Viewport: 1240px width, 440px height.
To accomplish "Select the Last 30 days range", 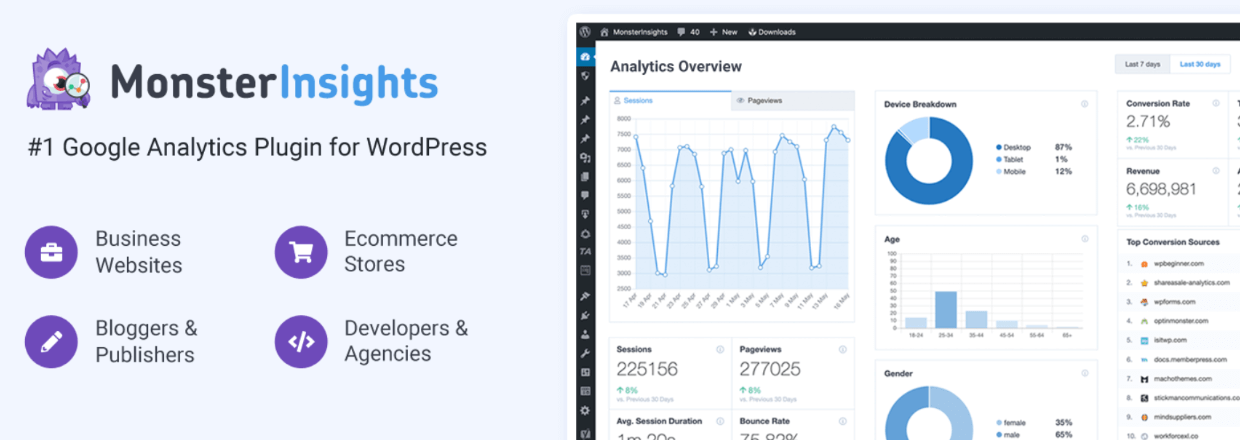I will click(1199, 64).
